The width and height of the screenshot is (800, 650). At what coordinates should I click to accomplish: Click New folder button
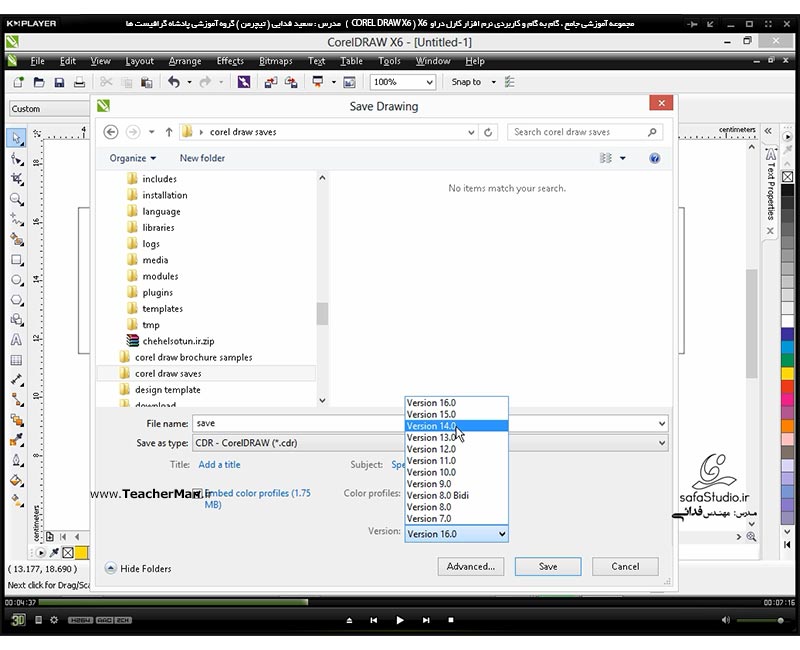pyautogui.click(x=202, y=158)
